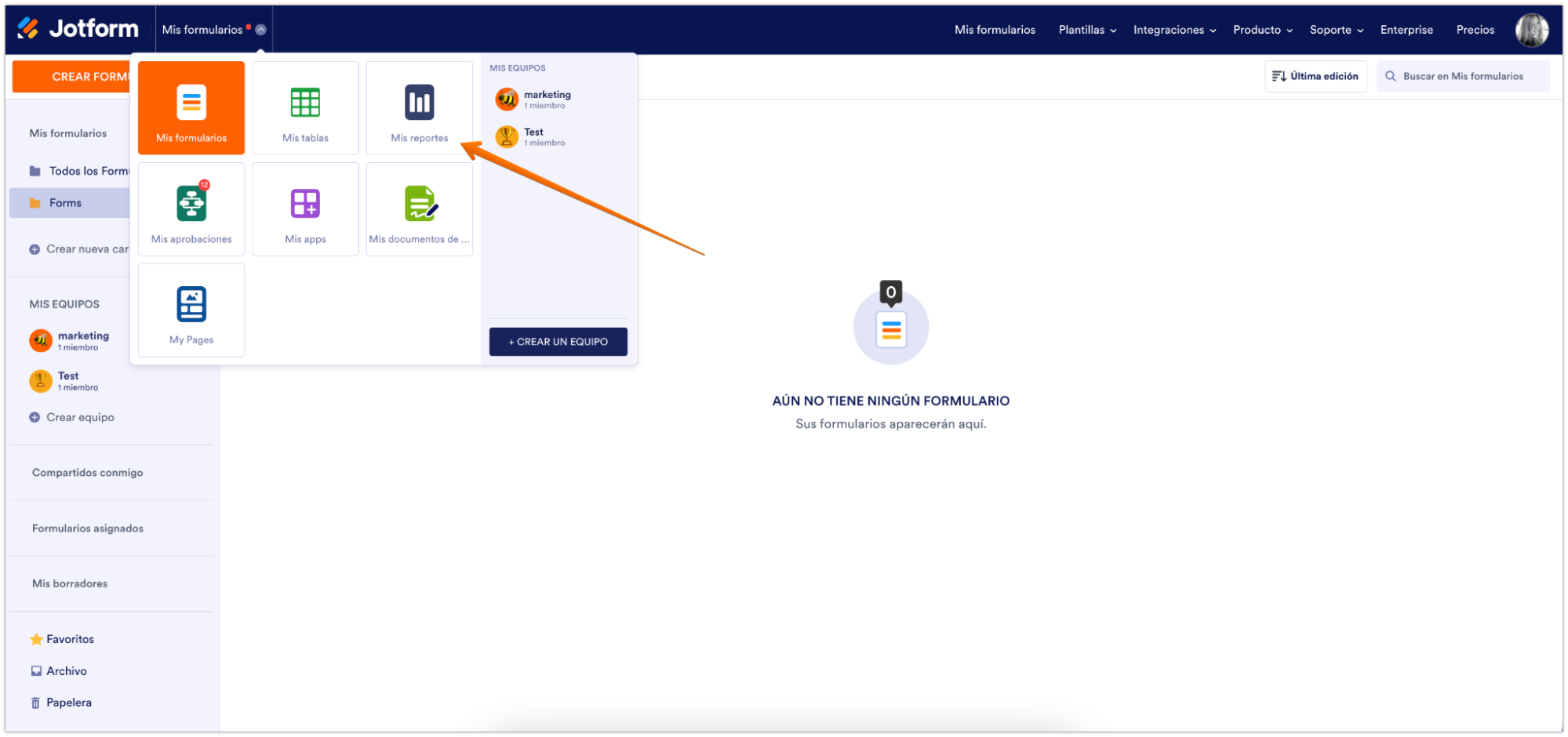Open My Pages app tile
Viewport: 1568px width, 737px height.
[191, 310]
